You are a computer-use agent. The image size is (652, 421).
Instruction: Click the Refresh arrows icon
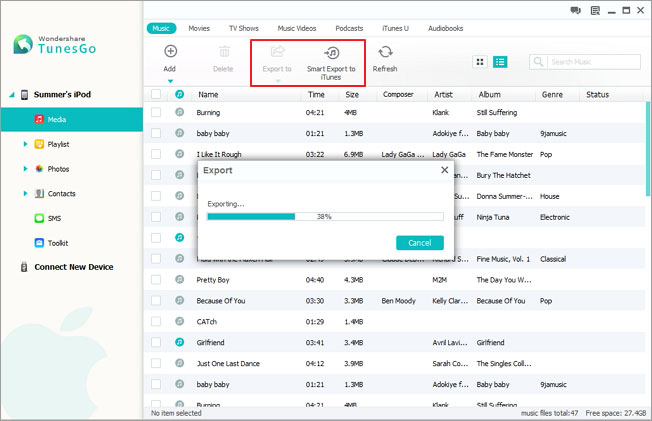(385, 52)
